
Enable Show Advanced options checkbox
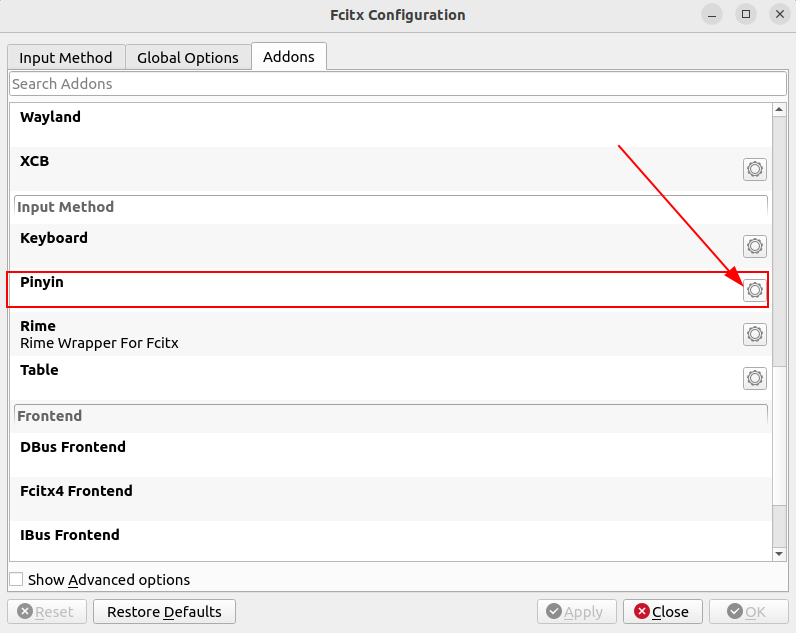pos(16,579)
